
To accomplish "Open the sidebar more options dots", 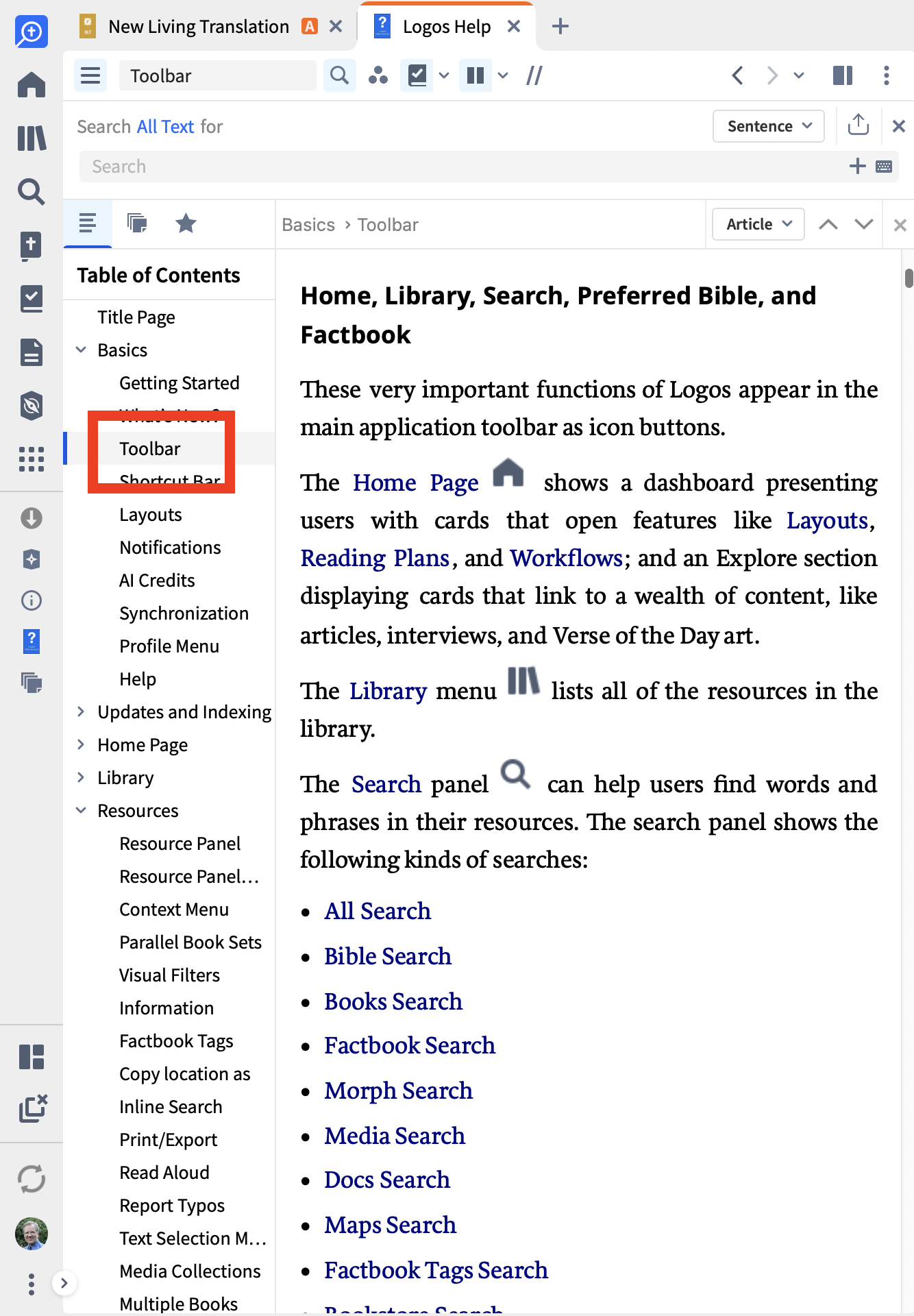I will 32,1284.
